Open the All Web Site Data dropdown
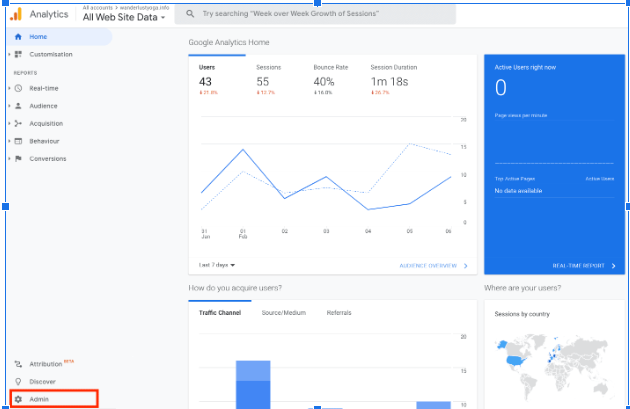 [124, 17]
